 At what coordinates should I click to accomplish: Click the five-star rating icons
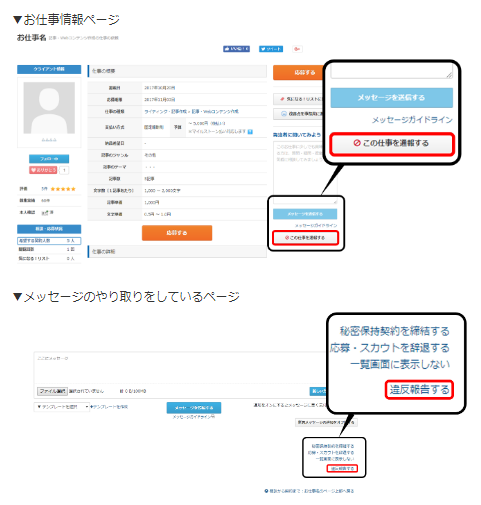(63, 189)
